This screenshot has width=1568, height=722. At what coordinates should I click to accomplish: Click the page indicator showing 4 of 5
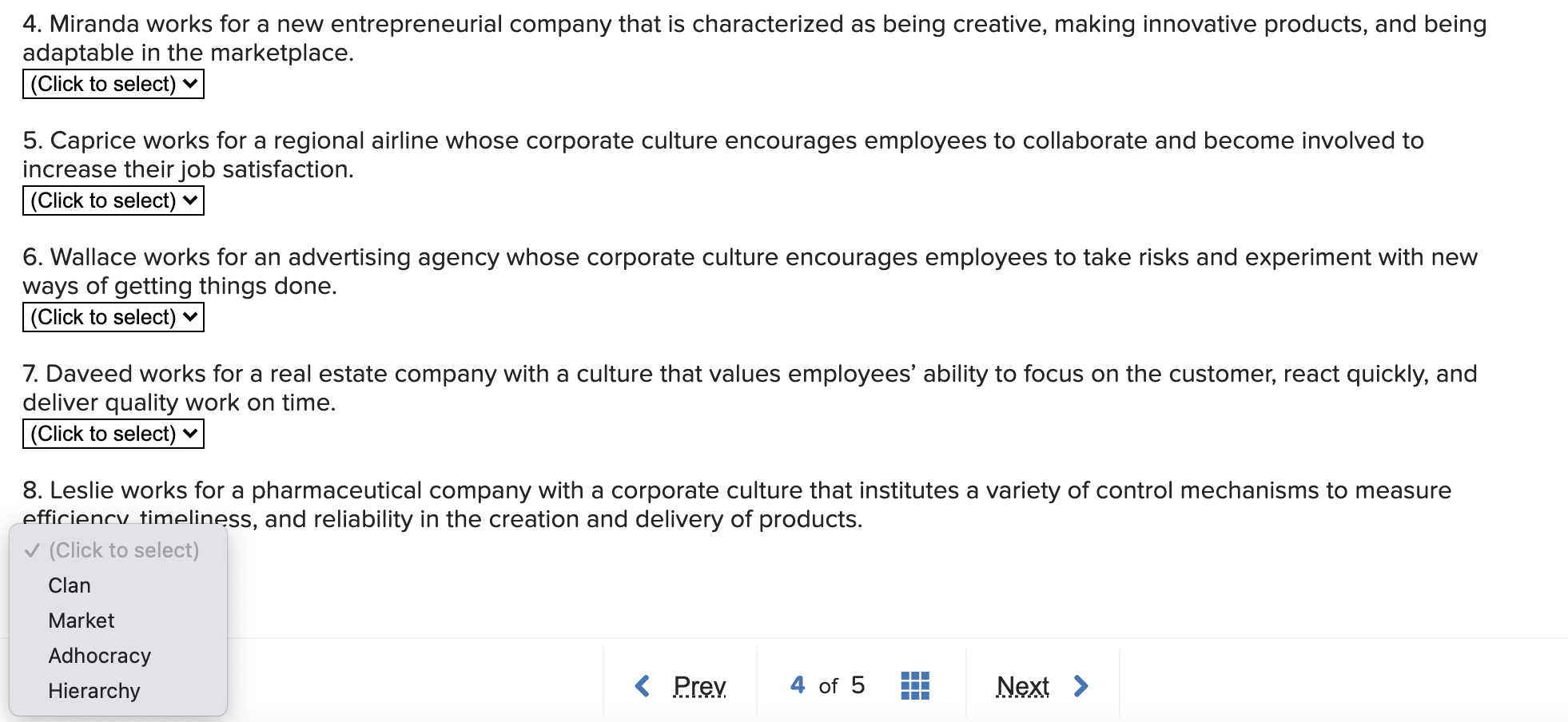827,684
